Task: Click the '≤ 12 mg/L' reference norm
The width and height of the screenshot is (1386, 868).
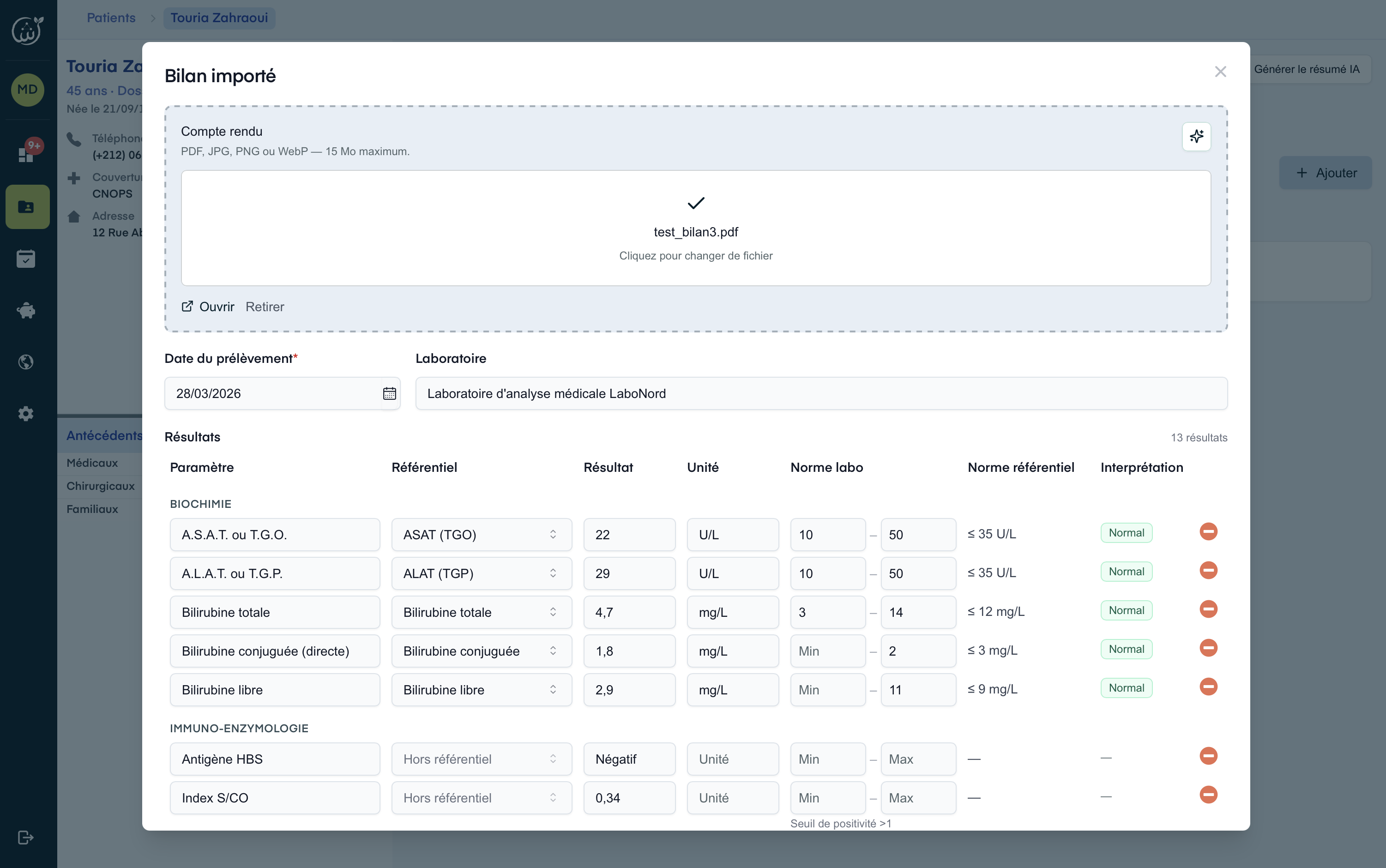Action: pyautogui.click(x=996, y=611)
